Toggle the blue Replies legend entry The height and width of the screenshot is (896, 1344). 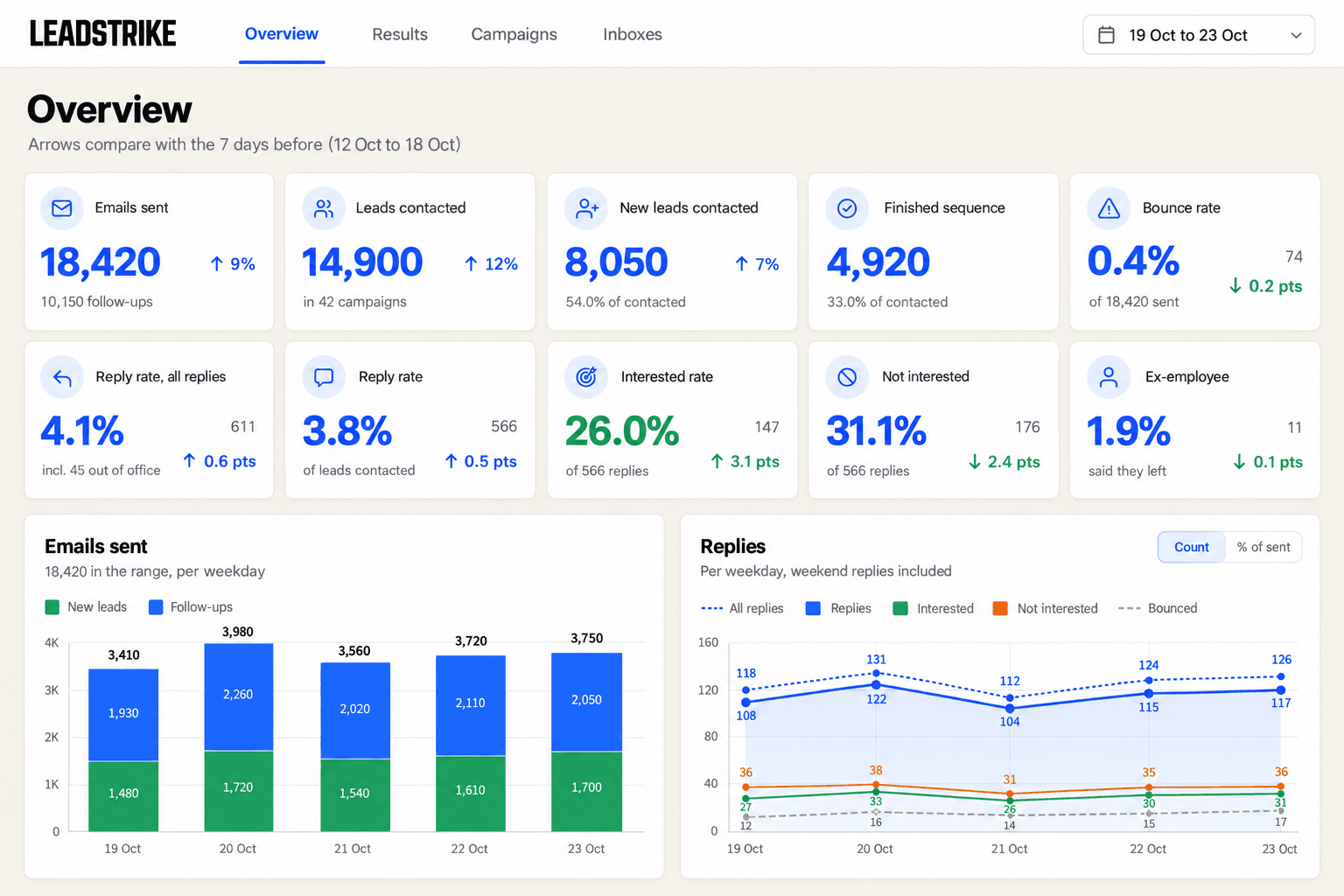(x=838, y=608)
